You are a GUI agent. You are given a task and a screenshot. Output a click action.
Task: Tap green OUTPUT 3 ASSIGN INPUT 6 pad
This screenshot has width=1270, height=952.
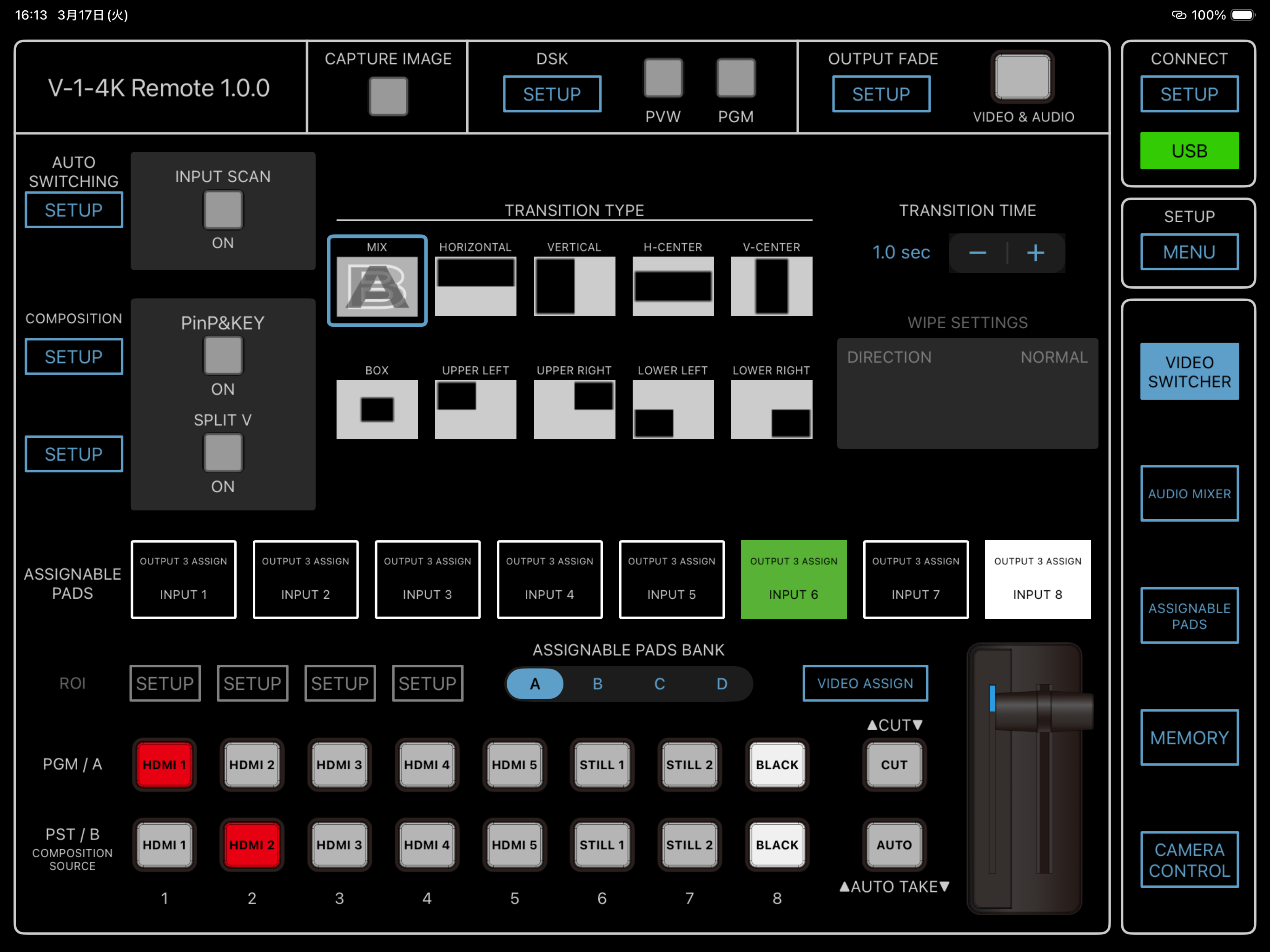pyautogui.click(x=794, y=579)
